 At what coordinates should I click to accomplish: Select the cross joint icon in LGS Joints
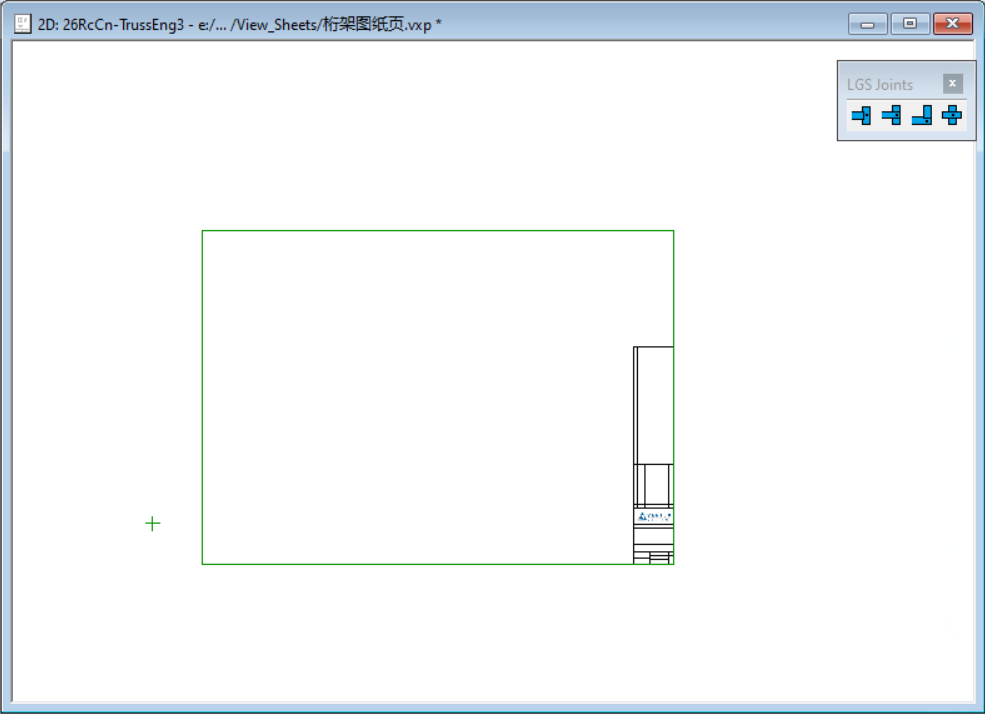pos(952,116)
